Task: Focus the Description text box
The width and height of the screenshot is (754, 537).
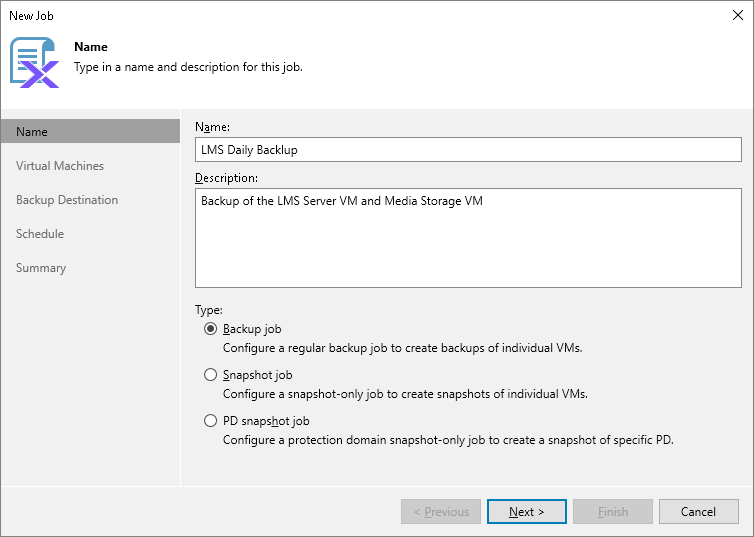Action: tap(467, 239)
